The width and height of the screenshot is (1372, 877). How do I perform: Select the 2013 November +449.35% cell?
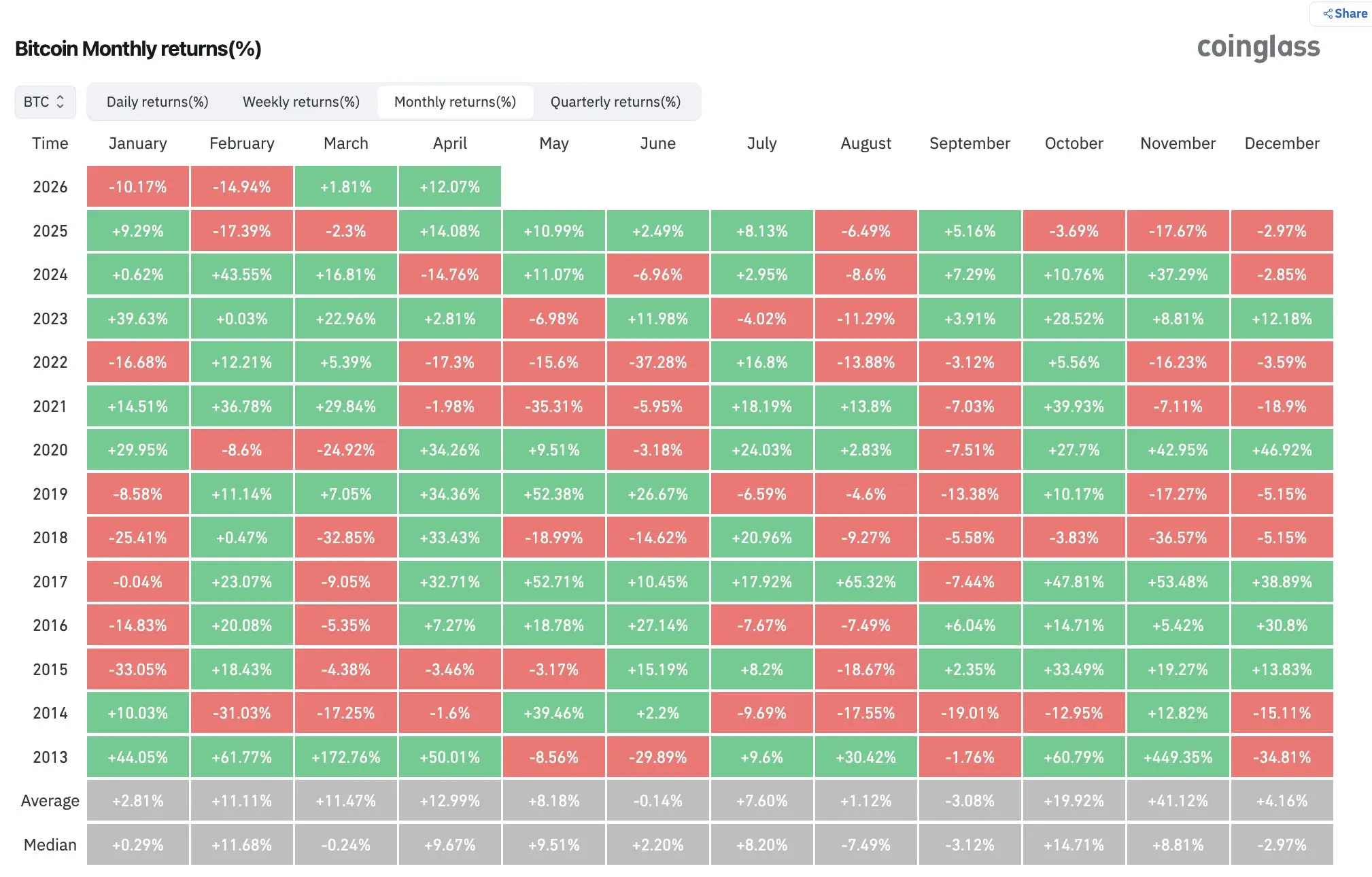click(x=1178, y=757)
